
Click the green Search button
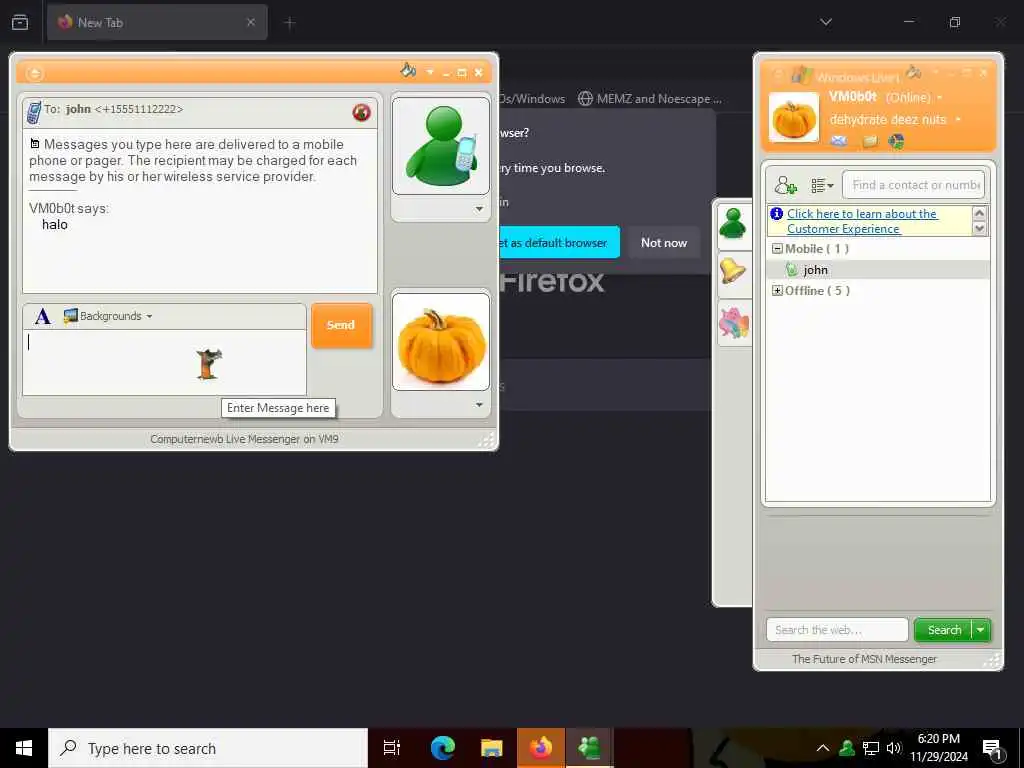(x=944, y=630)
